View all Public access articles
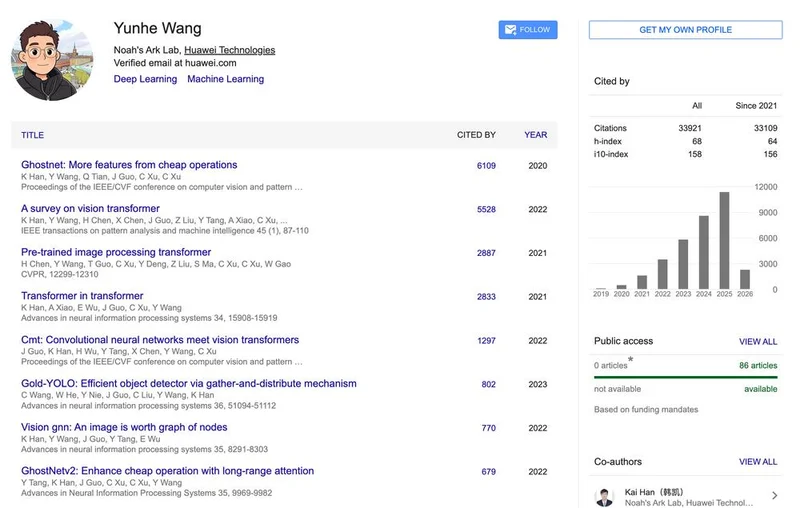Screen dimensions: 800x508 point(757,342)
